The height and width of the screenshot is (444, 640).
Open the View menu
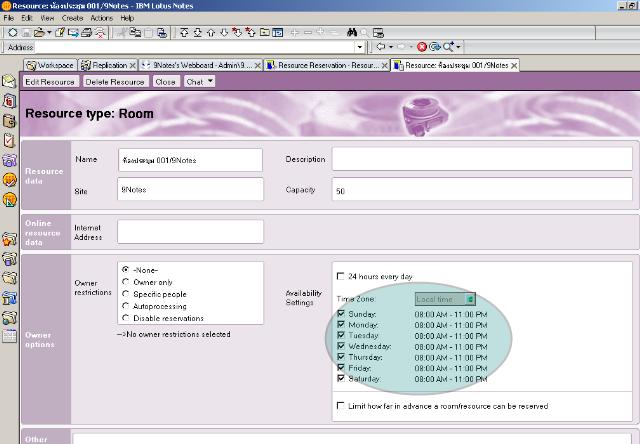(47, 18)
